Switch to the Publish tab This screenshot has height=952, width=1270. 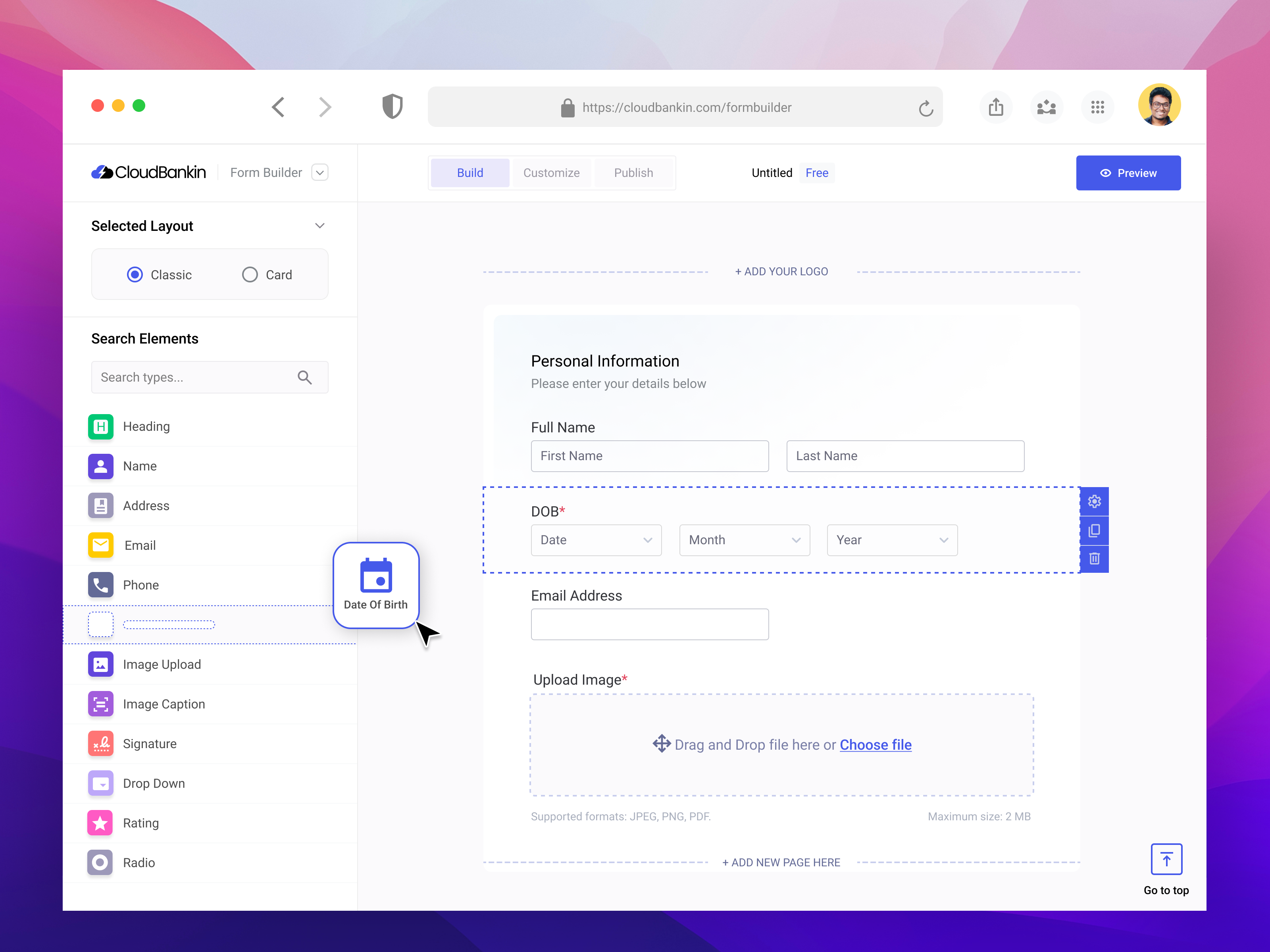[x=633, y=173]
